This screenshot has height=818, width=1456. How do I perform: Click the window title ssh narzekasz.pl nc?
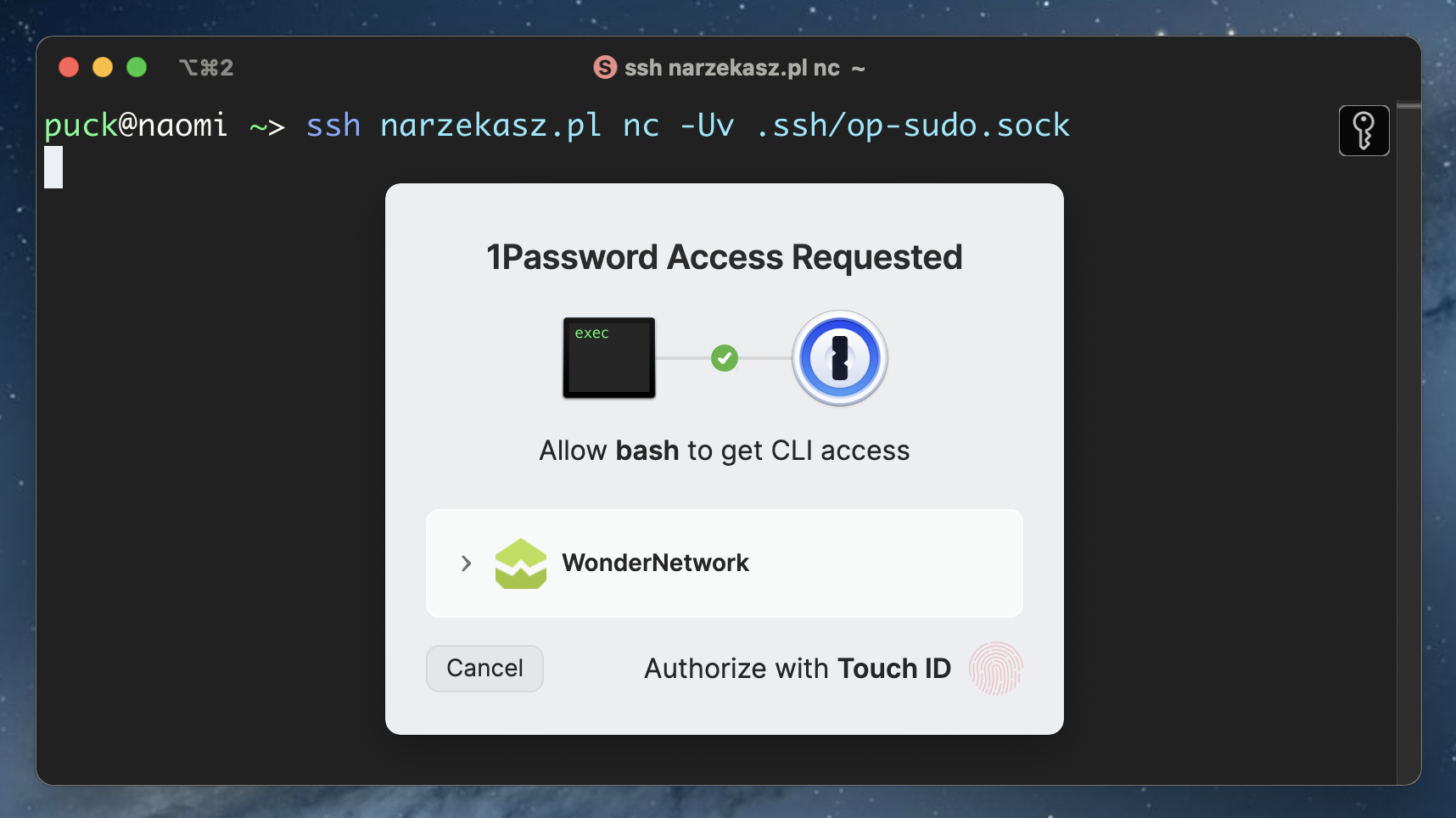pos(731,68)
